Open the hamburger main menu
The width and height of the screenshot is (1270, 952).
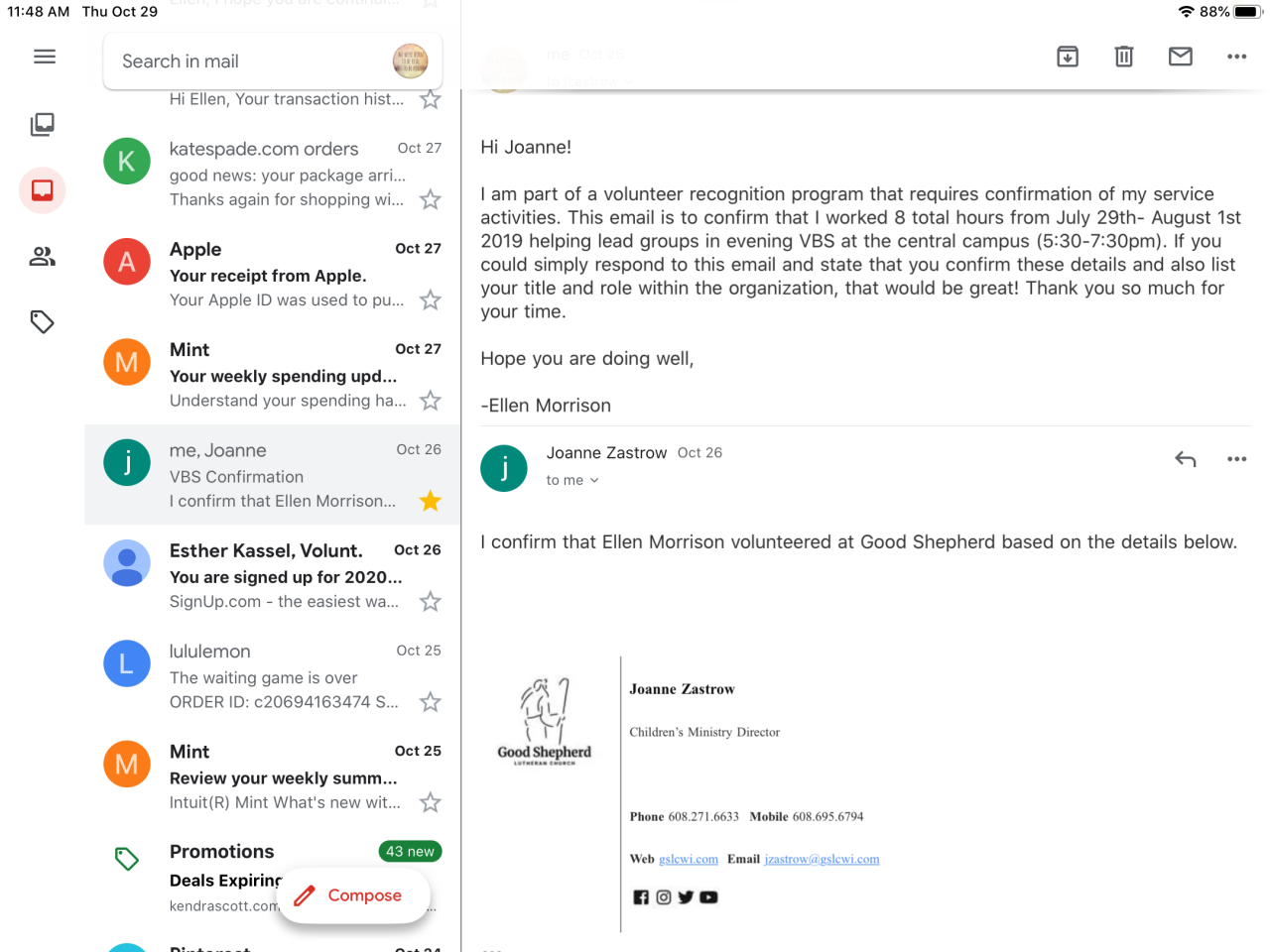pyautogui.click(x=45, y=57)
